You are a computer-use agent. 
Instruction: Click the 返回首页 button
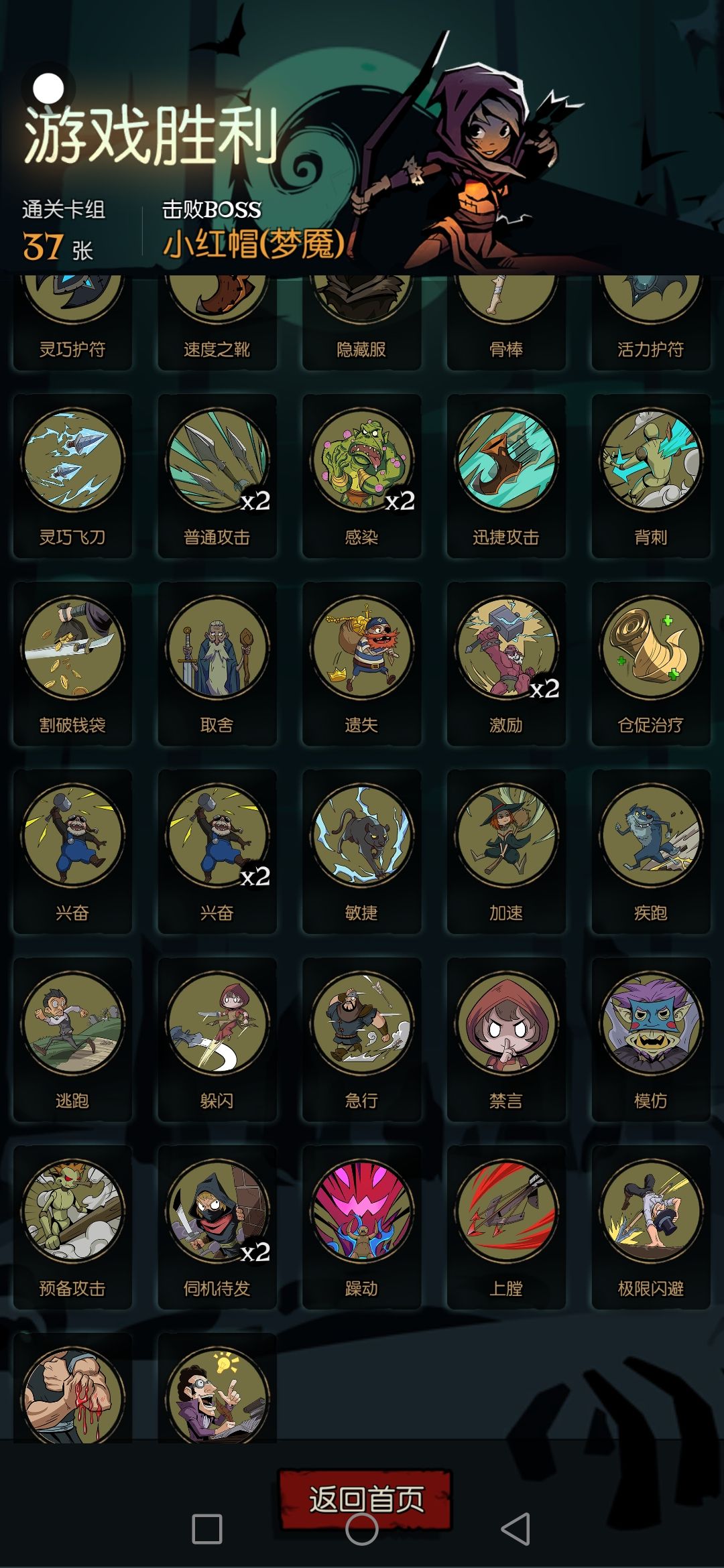365,1499
